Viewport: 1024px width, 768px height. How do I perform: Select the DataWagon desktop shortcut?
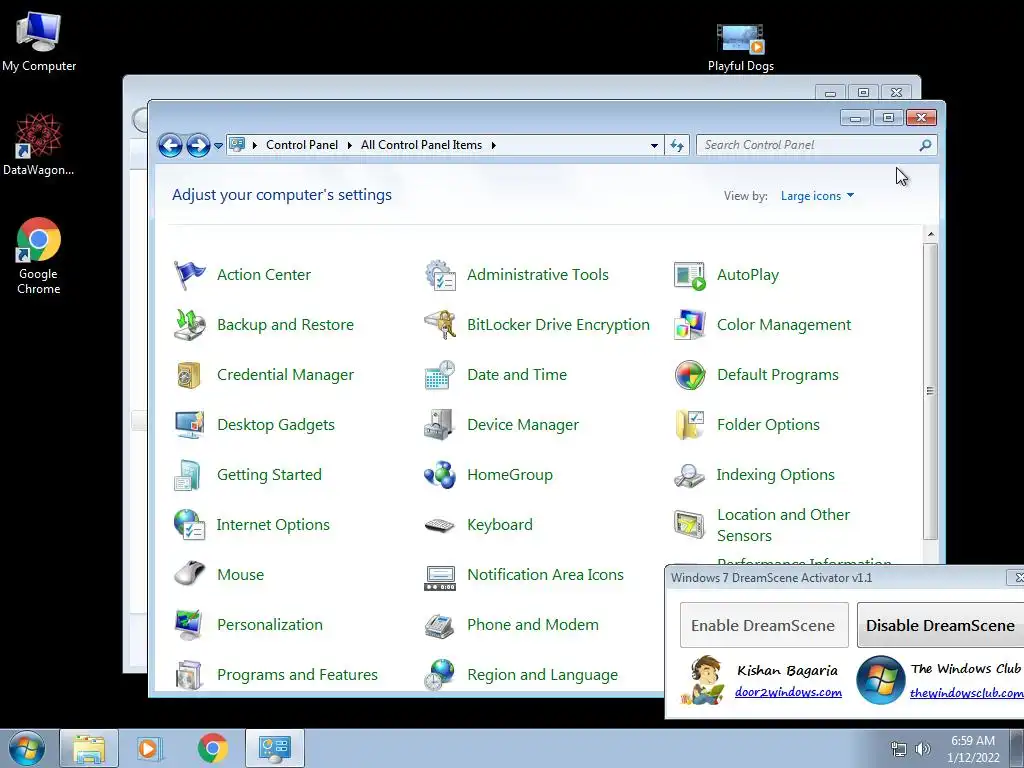pyautogui.click(x=39, y=145)
